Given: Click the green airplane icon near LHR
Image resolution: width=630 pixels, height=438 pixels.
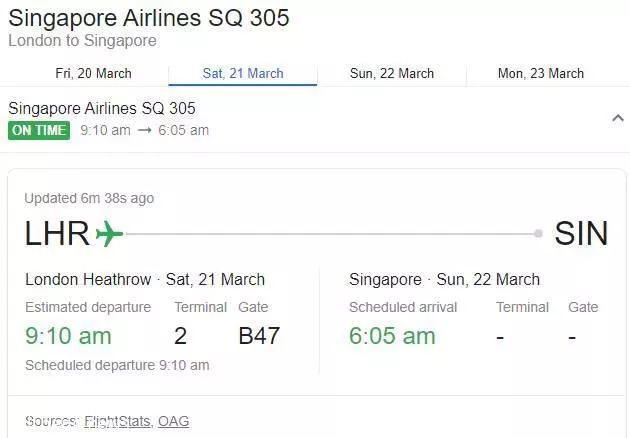Looking at the screenshot, I should (109, 233).
